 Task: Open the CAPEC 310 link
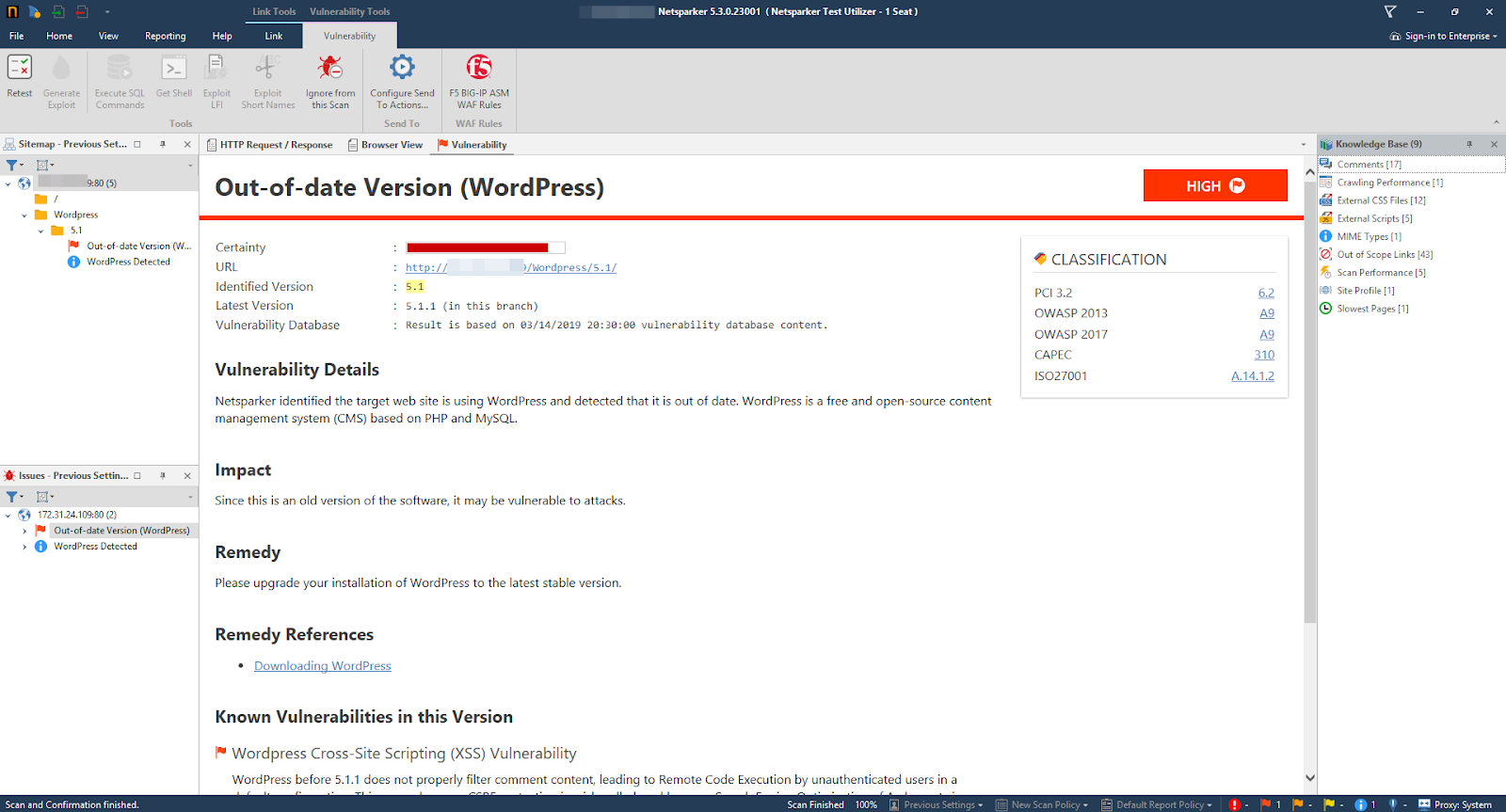(x=1264, y=355)
